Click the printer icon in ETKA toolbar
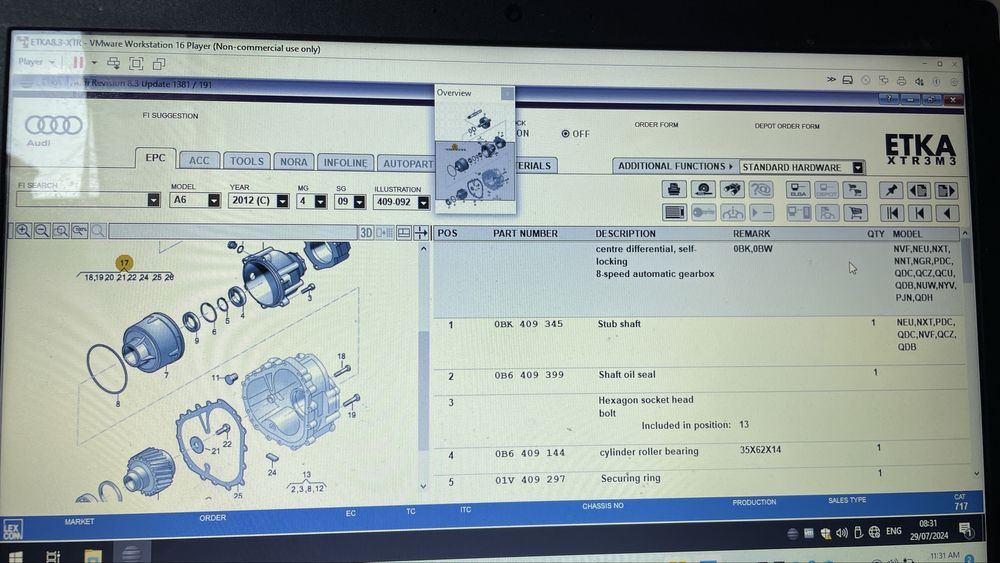This screenshot has width=1000, height=563. click(x=673, y=189)
